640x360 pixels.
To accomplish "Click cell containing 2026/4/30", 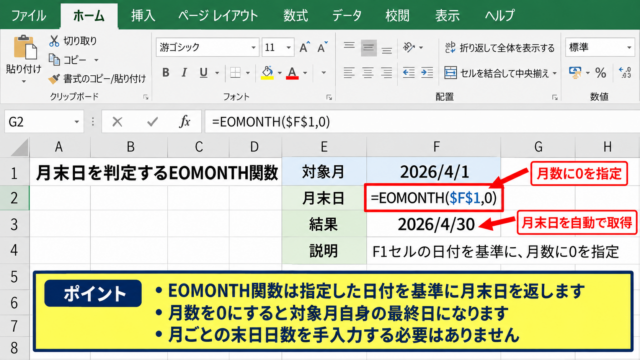I will 433,224.
